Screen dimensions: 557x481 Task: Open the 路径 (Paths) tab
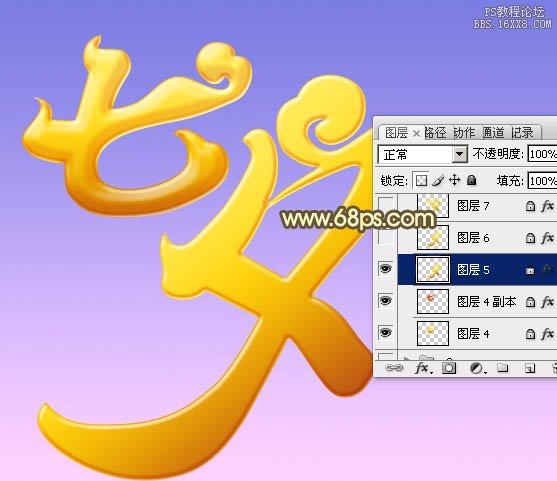click(x=436, y=133)
